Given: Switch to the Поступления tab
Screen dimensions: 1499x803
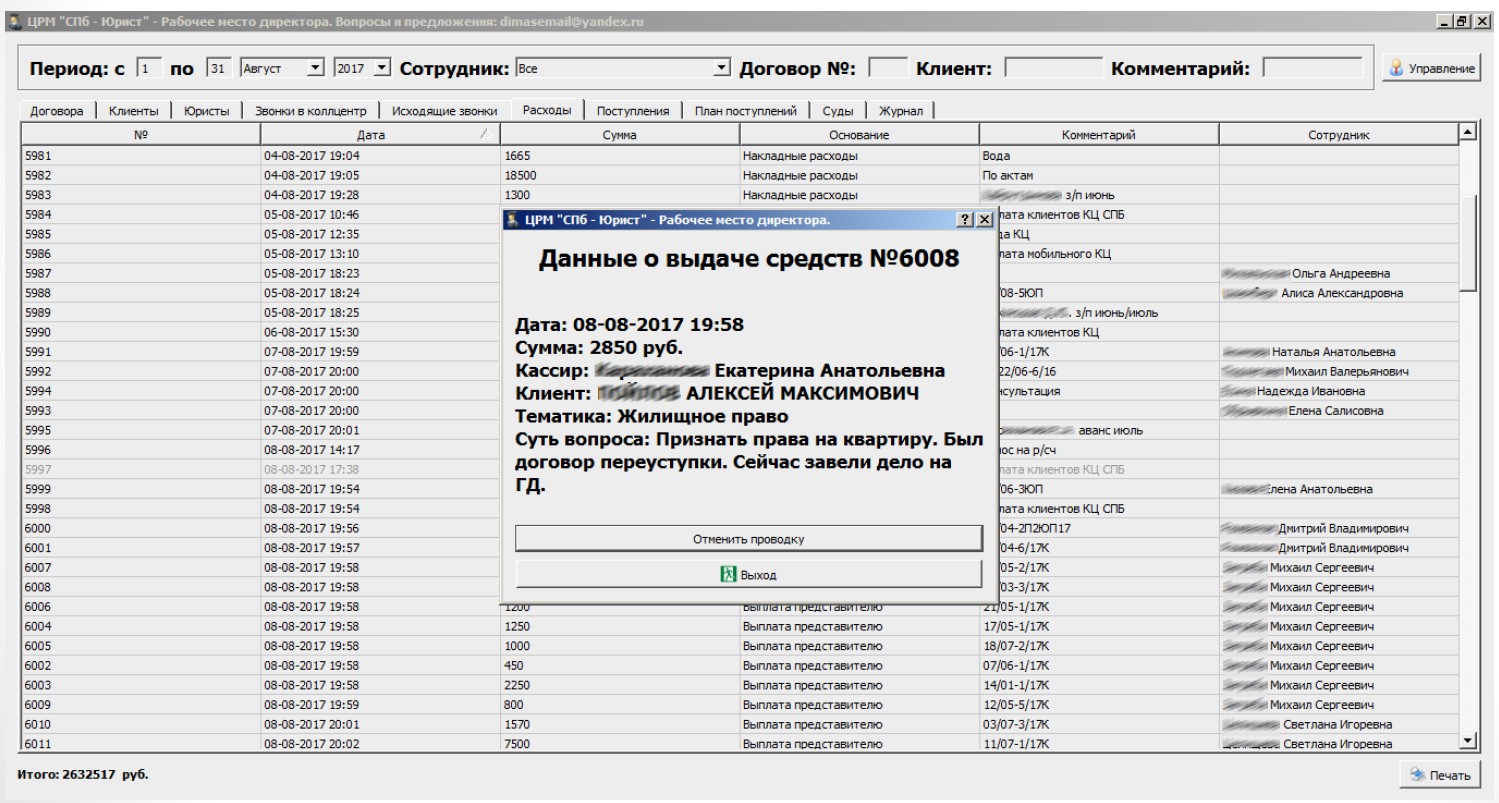Looking at the screenshot, I should coord(634,112).
